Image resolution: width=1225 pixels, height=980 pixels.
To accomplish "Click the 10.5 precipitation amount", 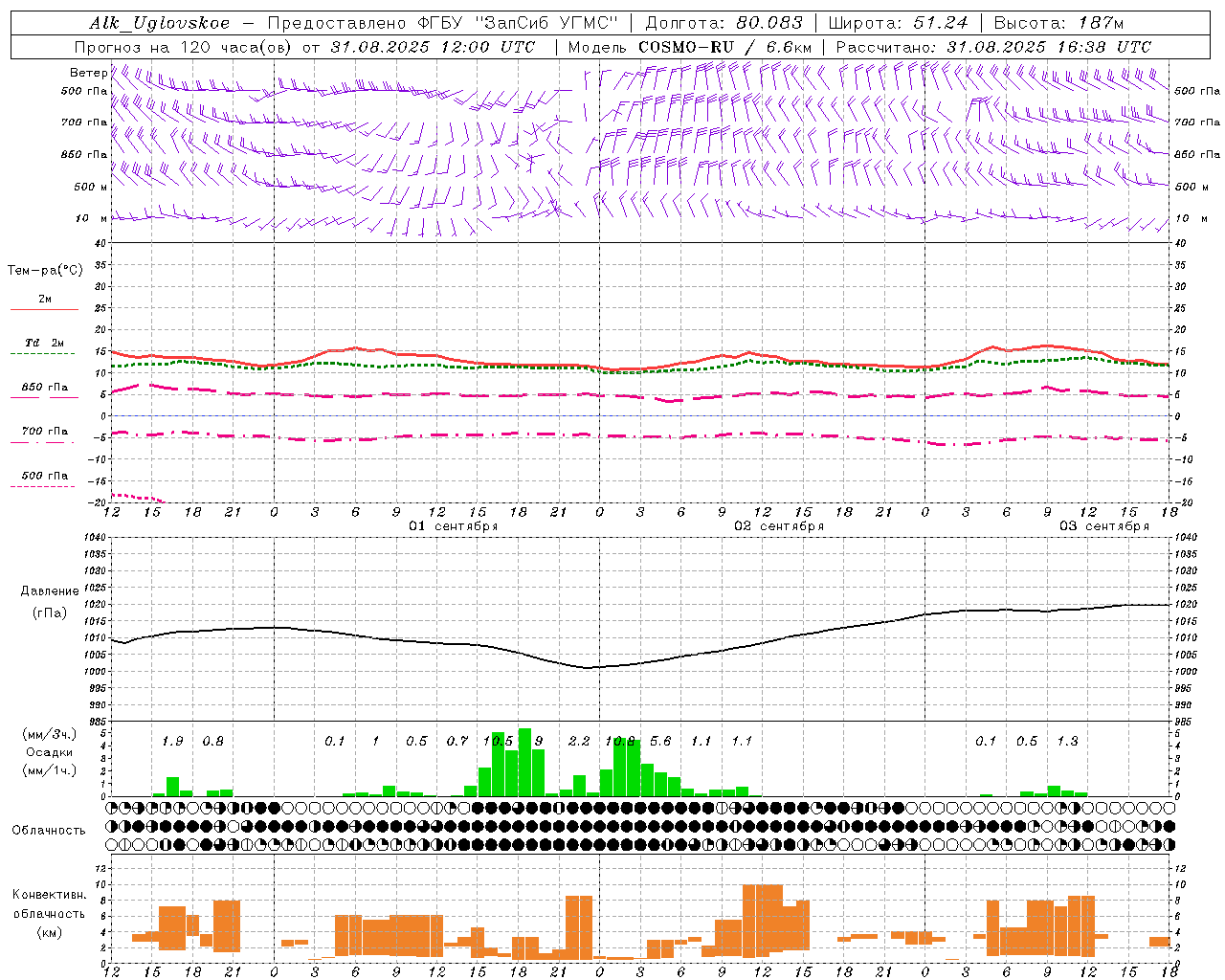I will (498, 741).
